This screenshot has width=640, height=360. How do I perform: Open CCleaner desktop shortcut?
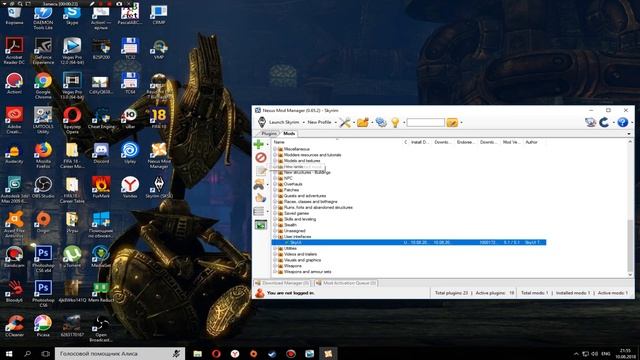(x=14, y=326)
